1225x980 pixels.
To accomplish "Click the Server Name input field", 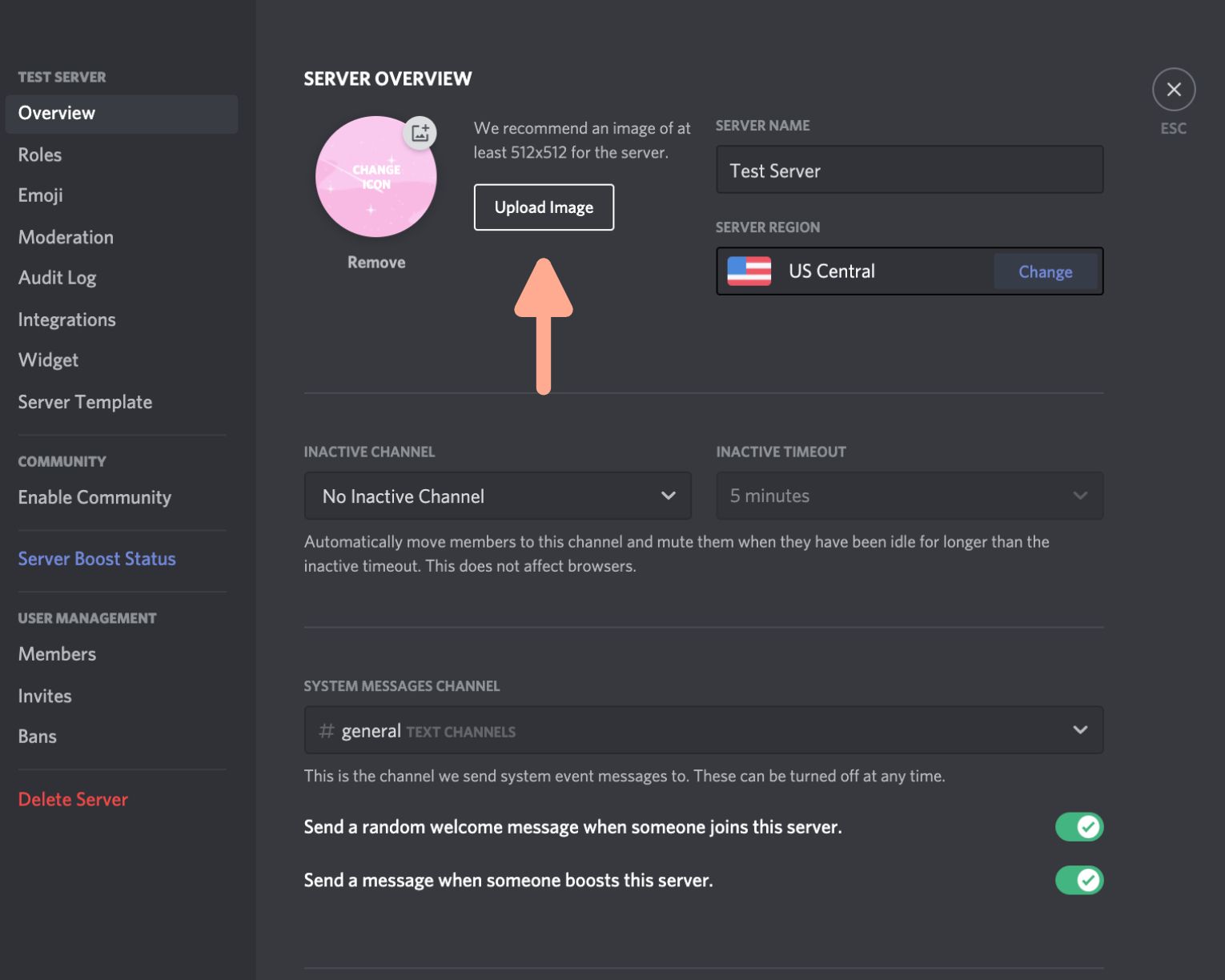I will pos(909,171).
